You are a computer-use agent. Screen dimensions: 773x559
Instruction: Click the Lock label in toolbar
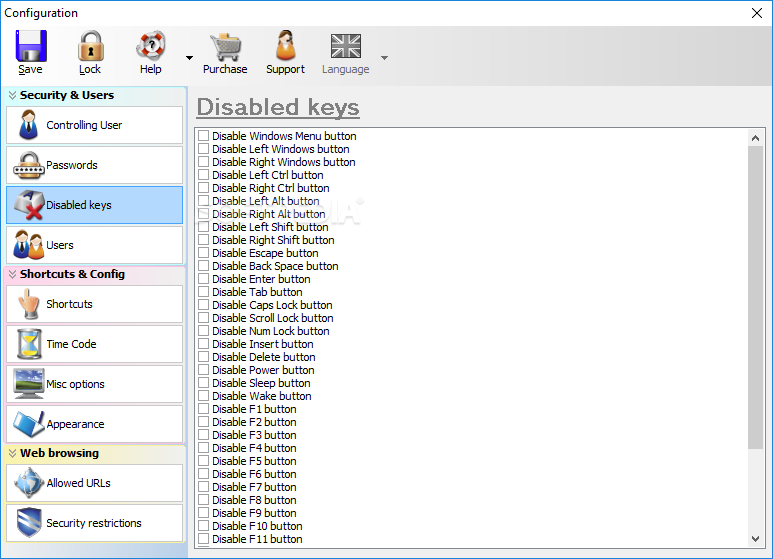coord(90,69)
